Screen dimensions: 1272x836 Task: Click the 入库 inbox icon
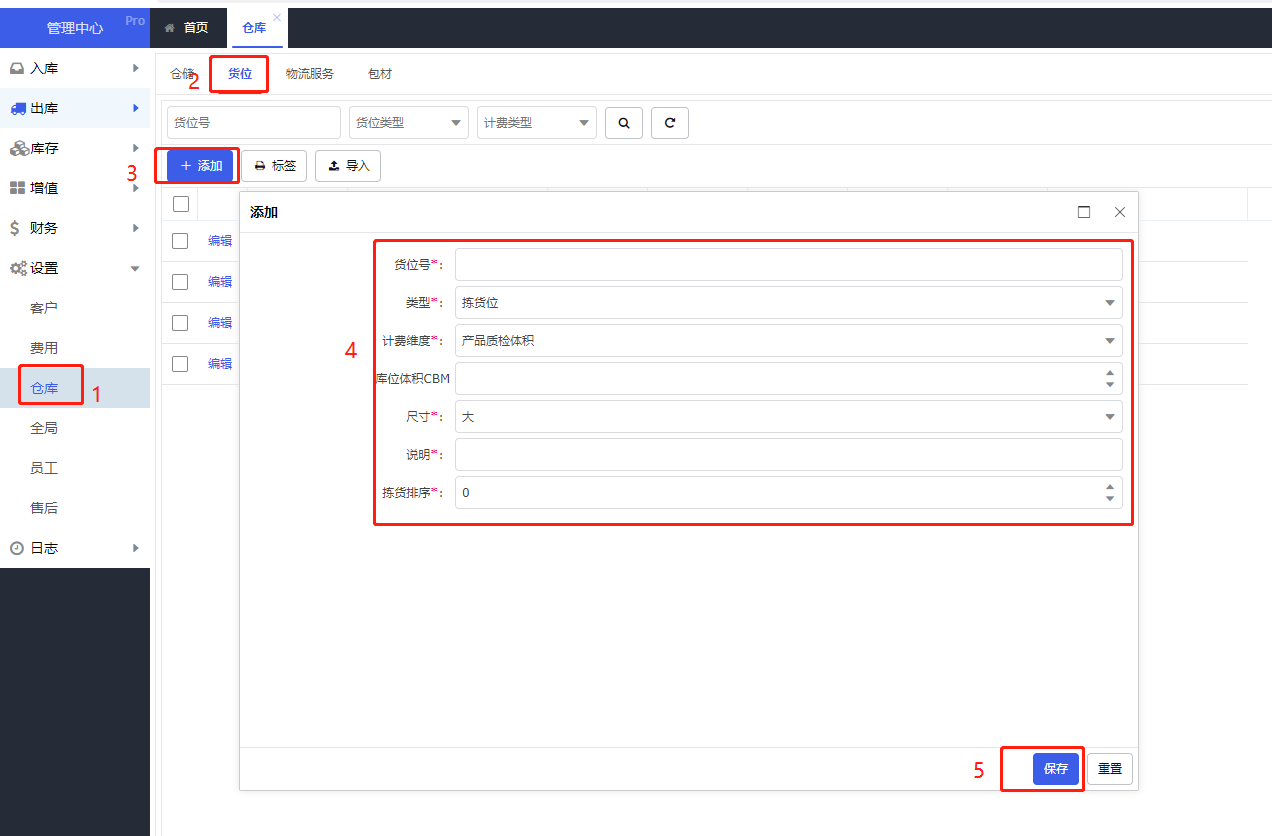pos(17,68)
